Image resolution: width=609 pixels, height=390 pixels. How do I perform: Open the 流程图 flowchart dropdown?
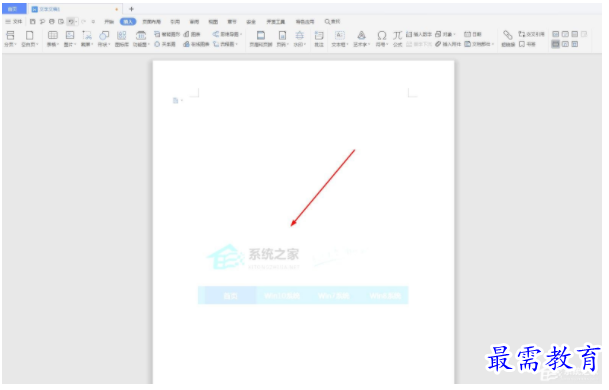[225, 44]
